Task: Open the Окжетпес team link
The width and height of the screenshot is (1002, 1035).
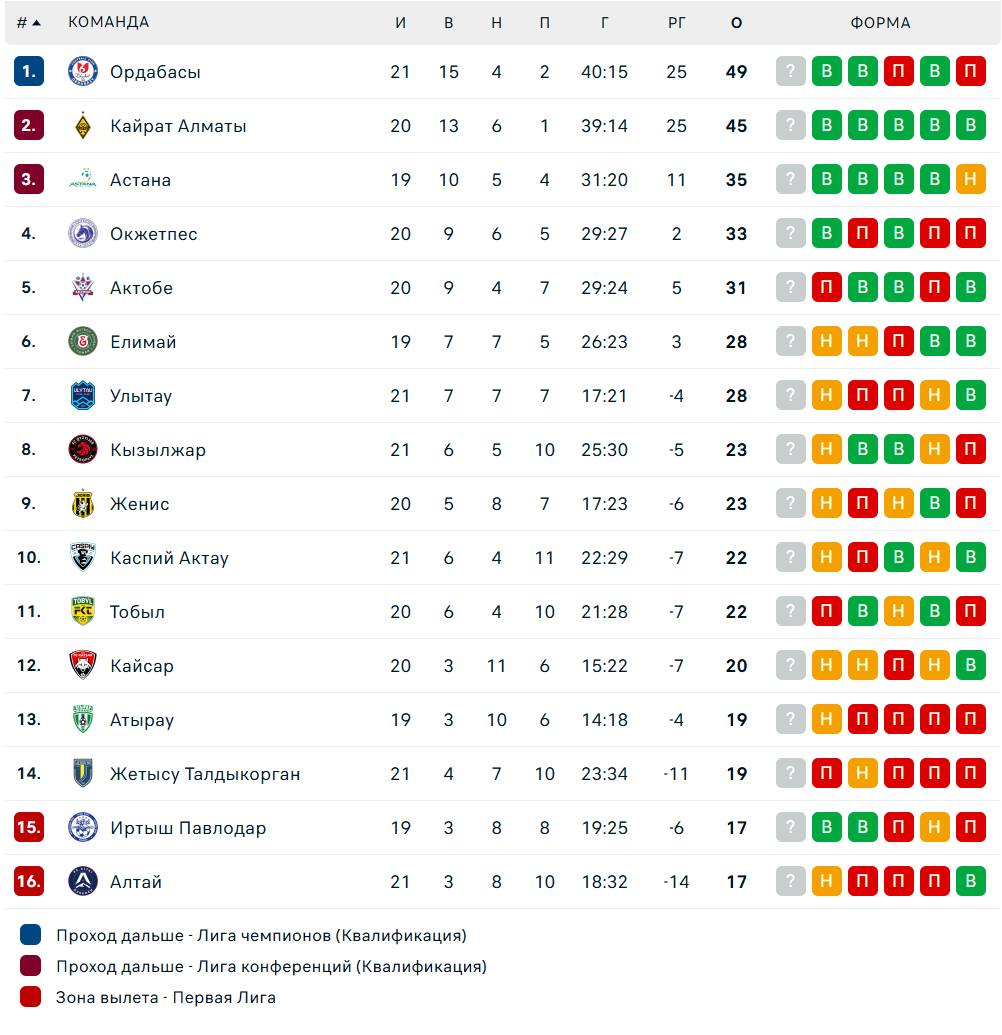Action: click(x=153, y=234)
